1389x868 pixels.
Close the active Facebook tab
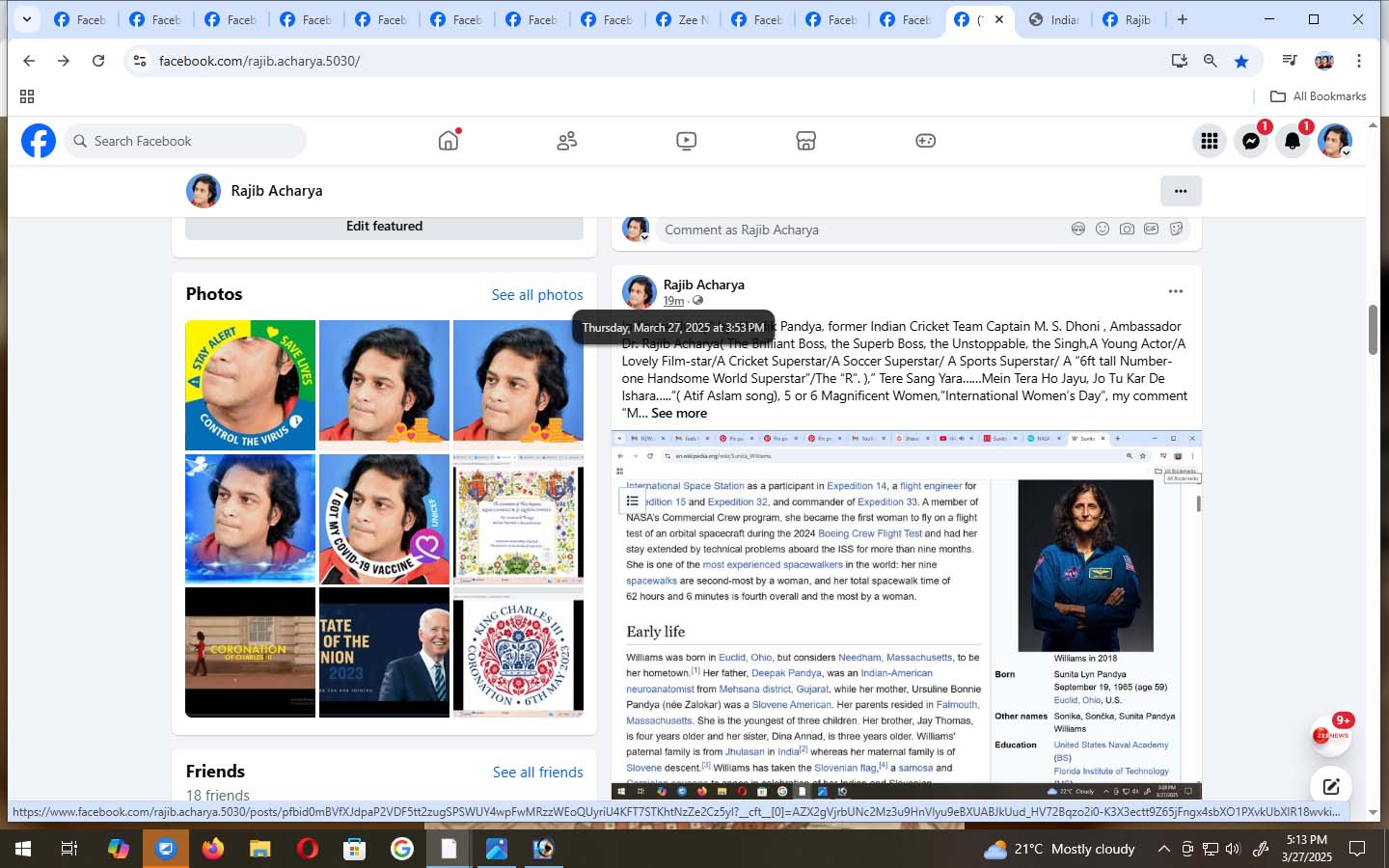click(999, 19)
